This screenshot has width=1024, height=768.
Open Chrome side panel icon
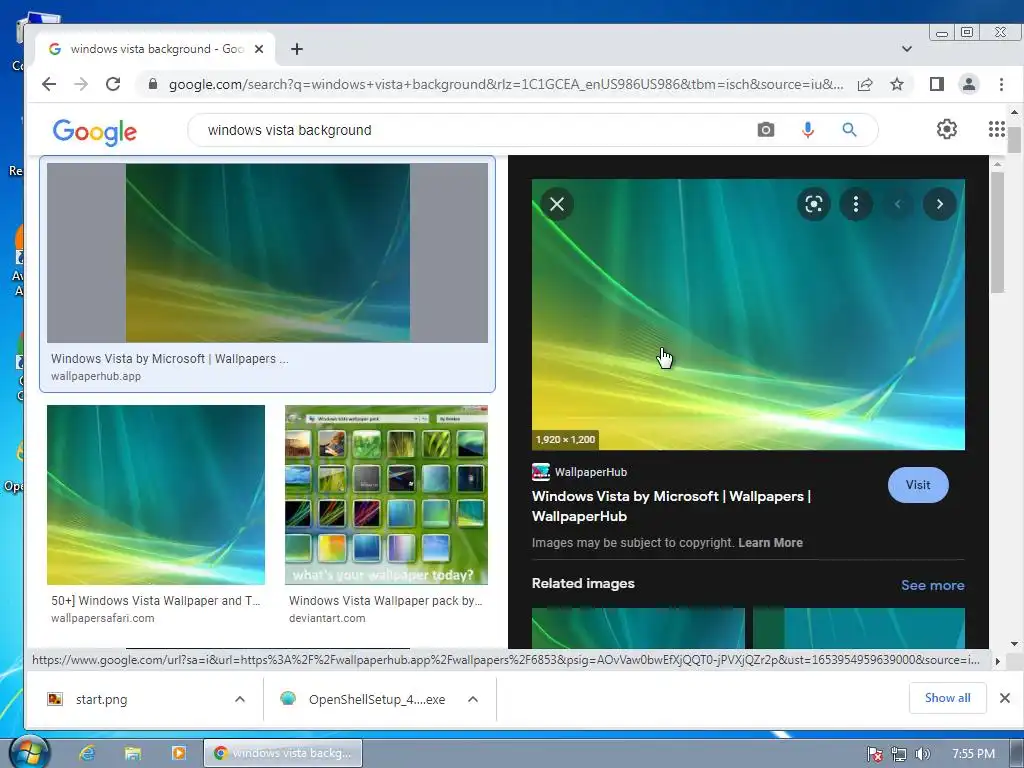[936, 84]
